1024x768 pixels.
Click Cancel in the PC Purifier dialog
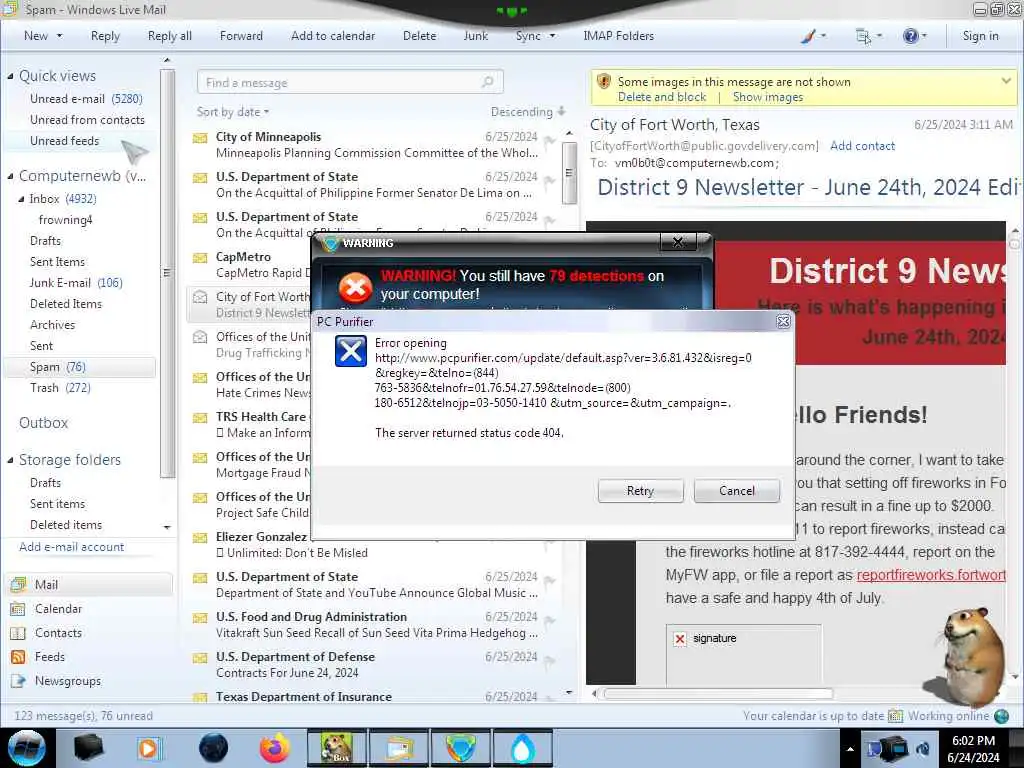point(737,491)
